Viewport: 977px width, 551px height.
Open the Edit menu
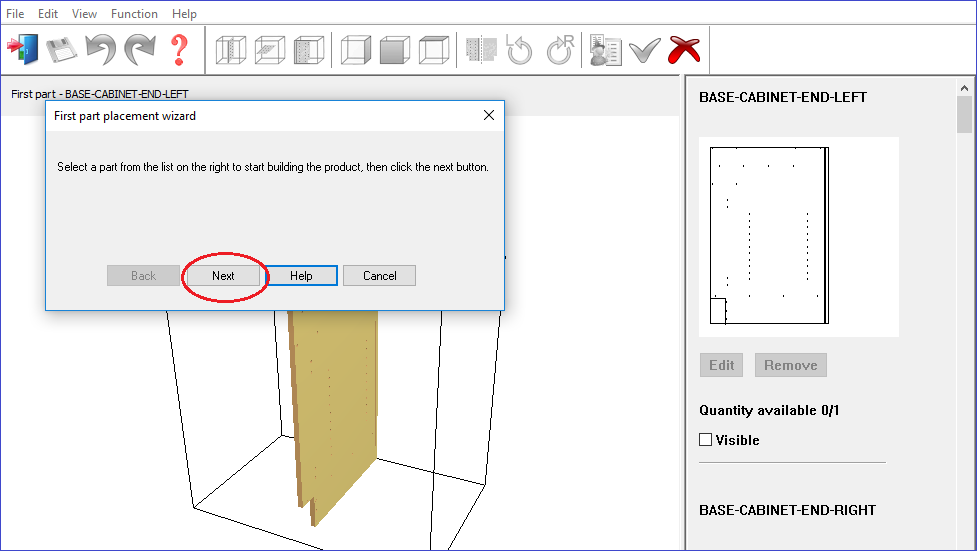(47, 13)
